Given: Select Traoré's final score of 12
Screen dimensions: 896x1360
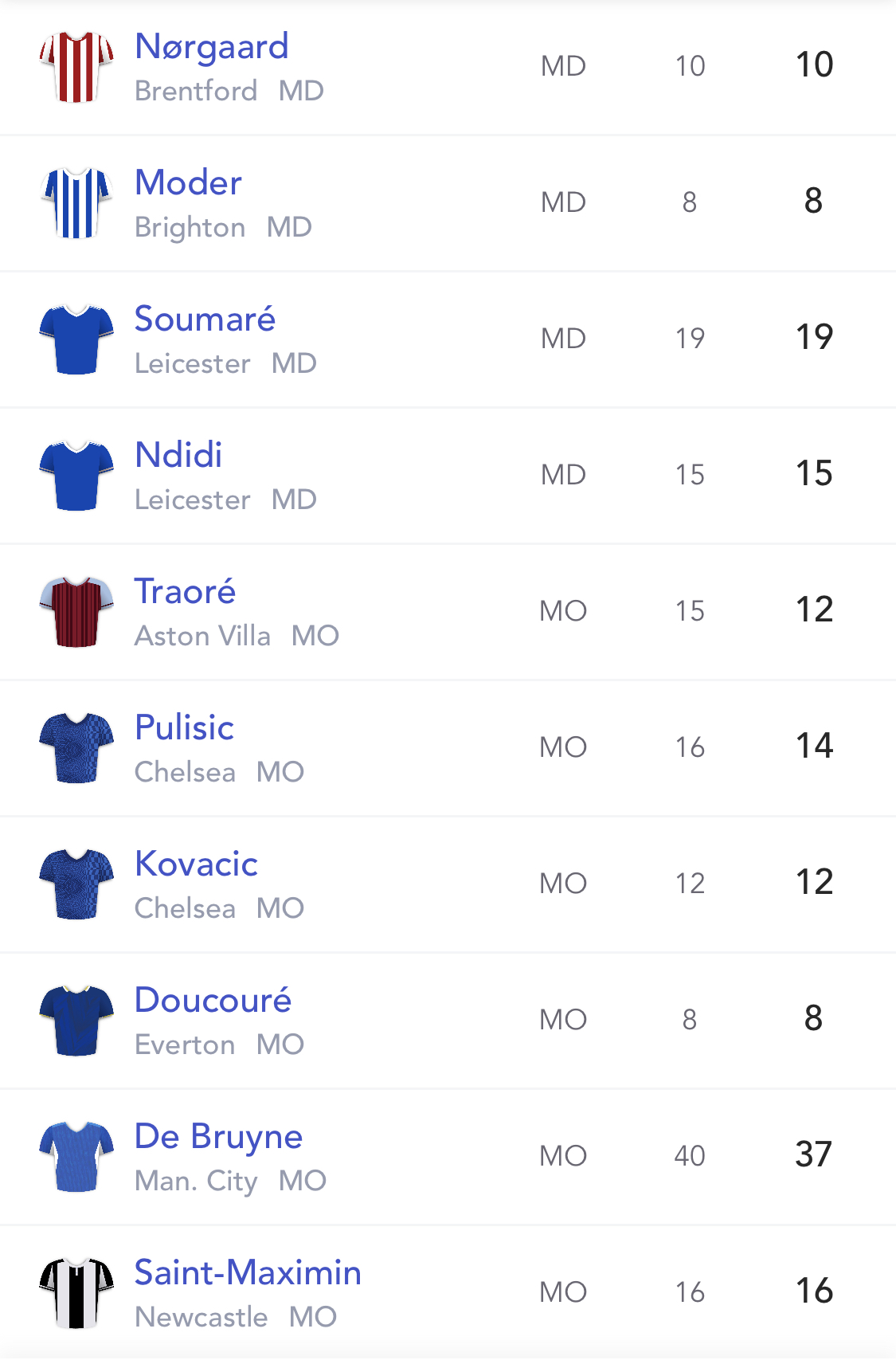Looking at the screenshot, I should coord(814,609).
